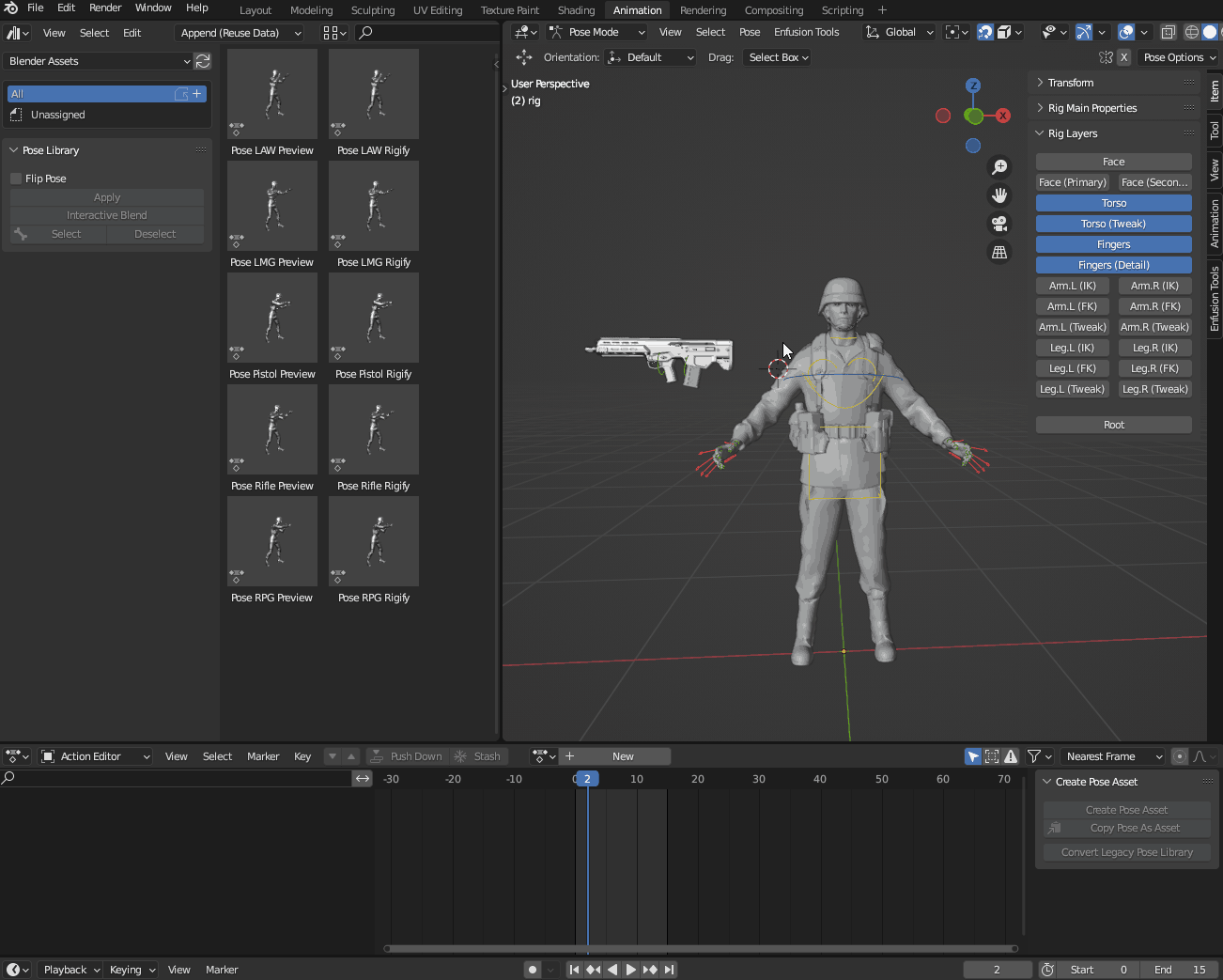Jump to the timeline end frame button
Viewport: 1223px width, 980px height.
coord(669,970)
